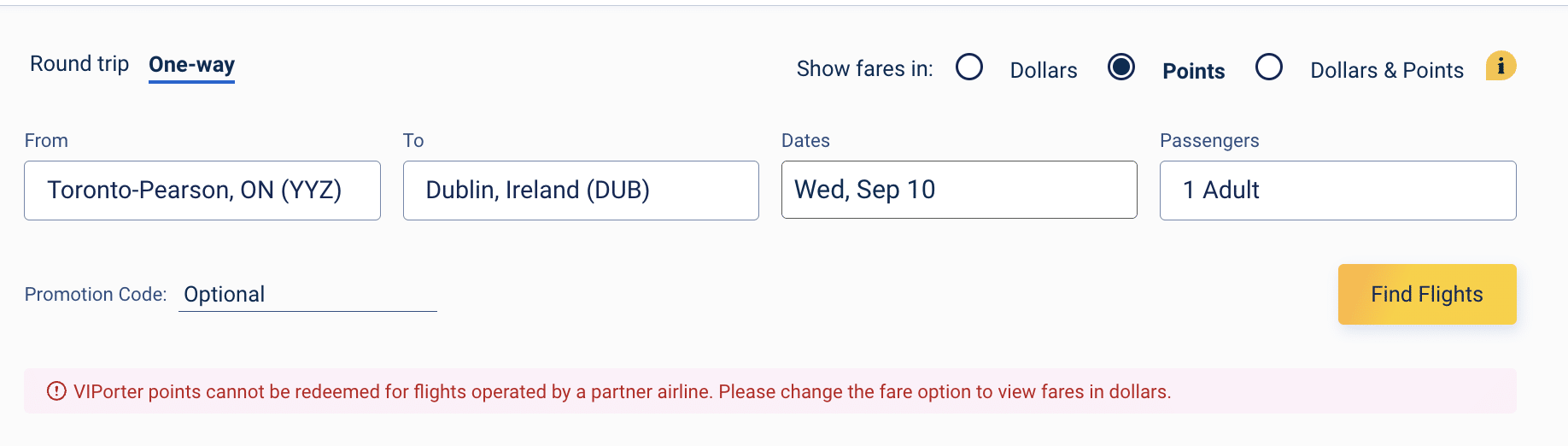Select the Dollars fare radio button
This screenshot has width=1568, height=446.
coord(969,67)
